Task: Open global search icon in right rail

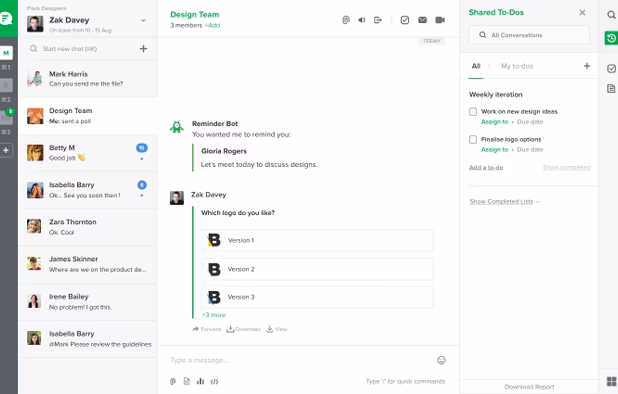Action: pos(611,15)
